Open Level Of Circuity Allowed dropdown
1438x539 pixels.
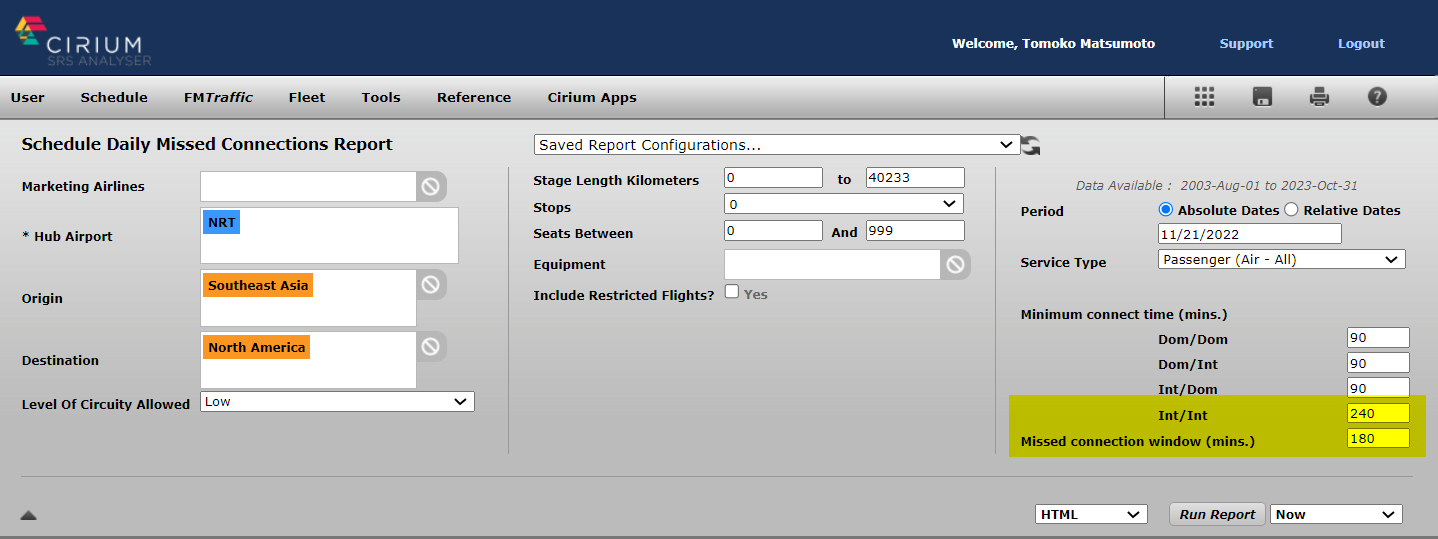337,401
